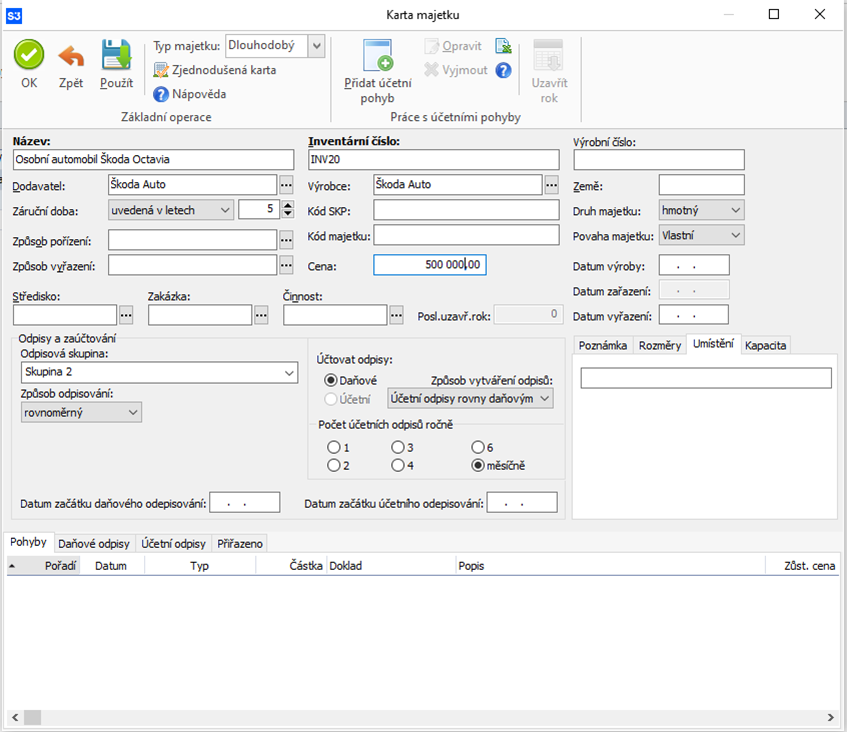Choose 6 účetních odpisů ročně option
The height and width of the screenshot is (732, 847).
[x=478, y=447]
